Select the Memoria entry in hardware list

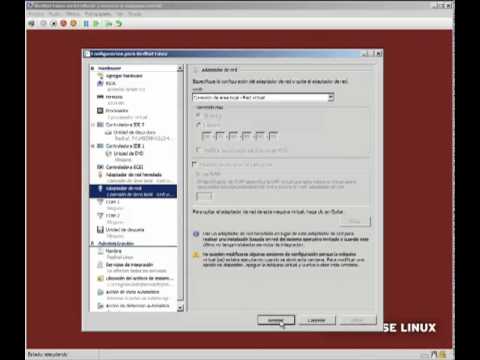tap(114, 97)
